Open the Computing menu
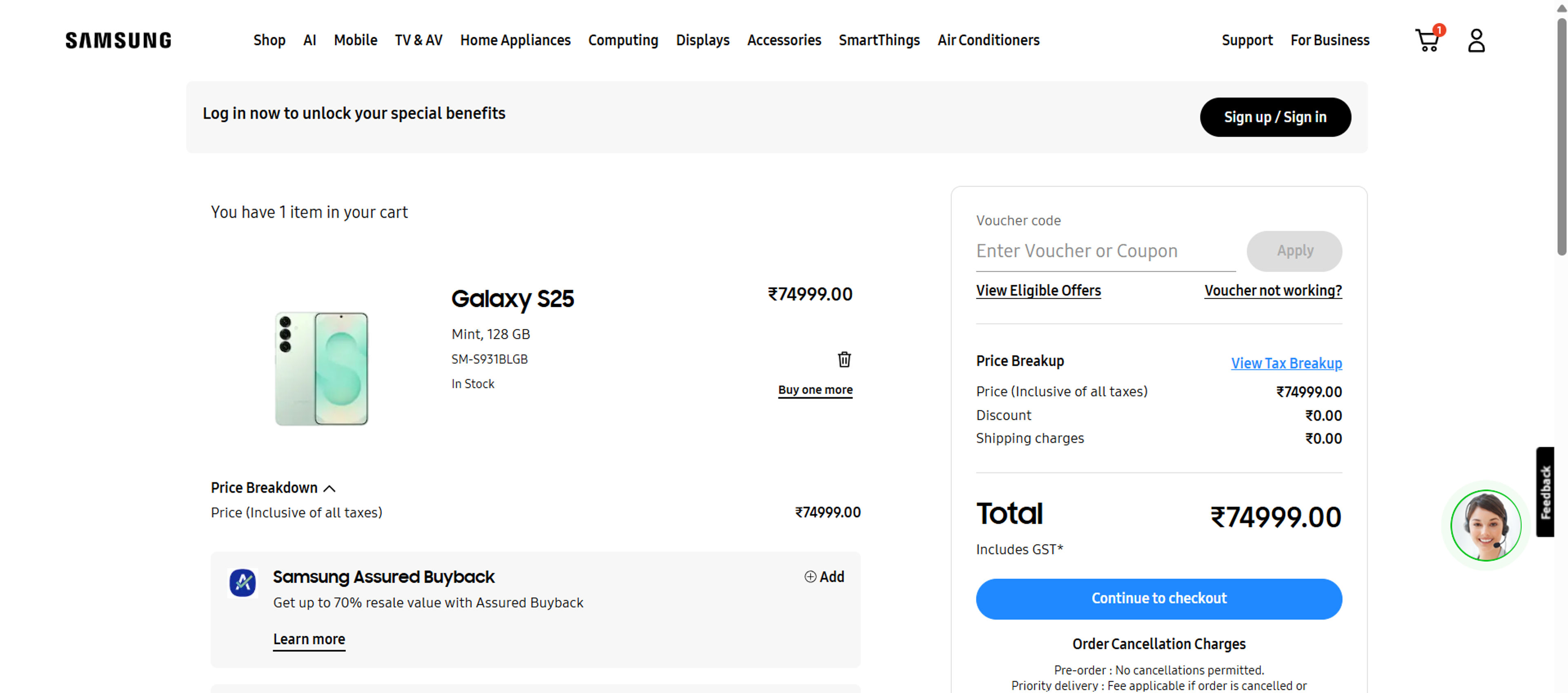The height and width of the screenshot is (693, 1568). (623, 40)
